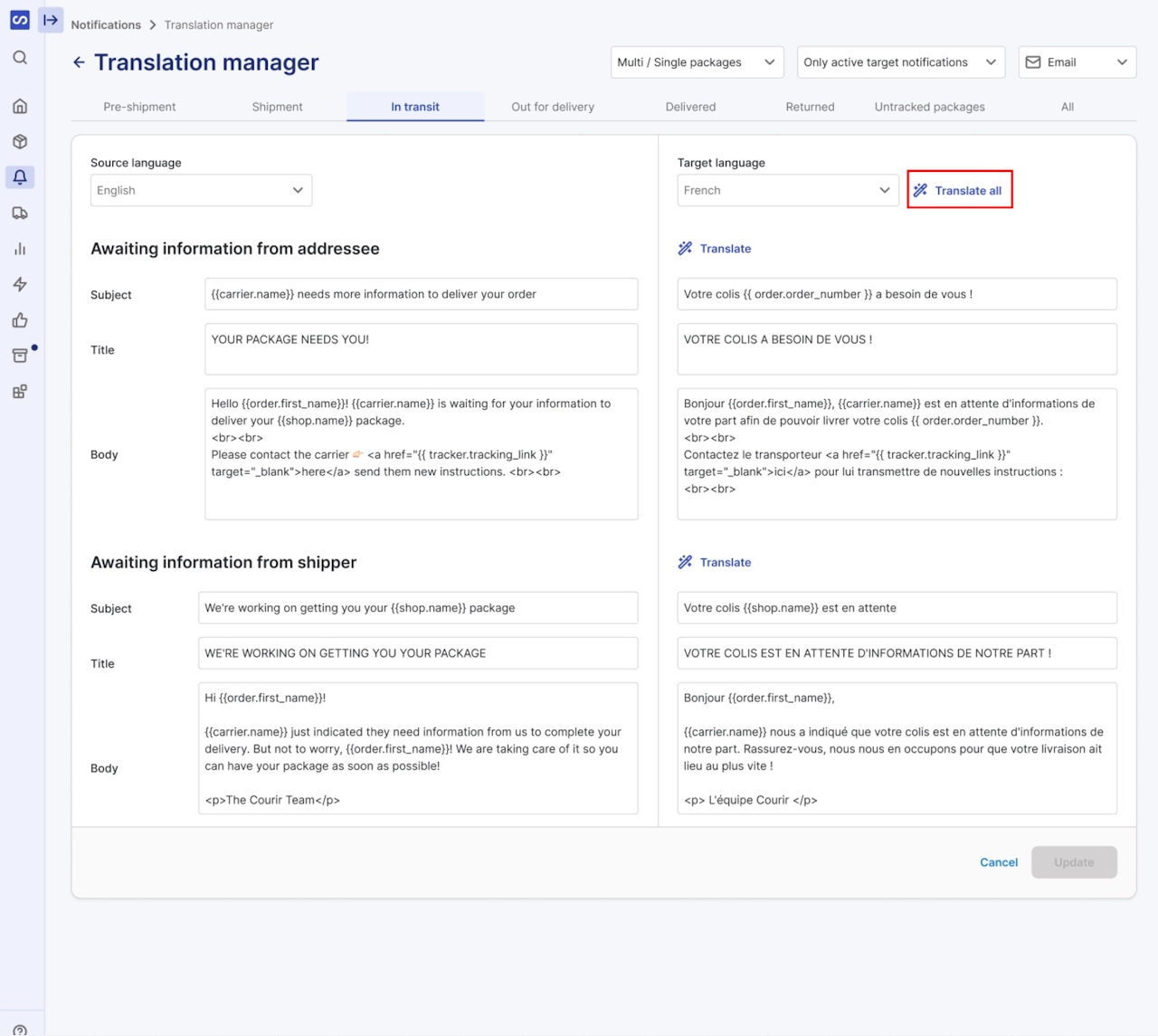Viewport: 1158px width, 1036px height.
Task: Go back using the arrow beside Translation manager
Action: coord(80,62)
